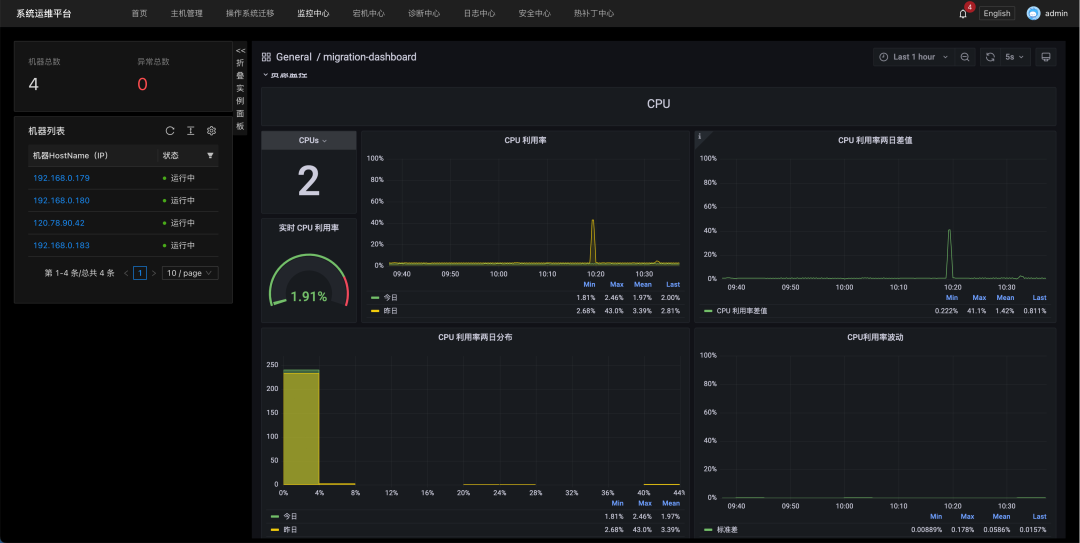This screenshot has height=543, width=1080.
Task: Open CPU 利用率两日分布 panel title menu
Action: click(475, 337)
